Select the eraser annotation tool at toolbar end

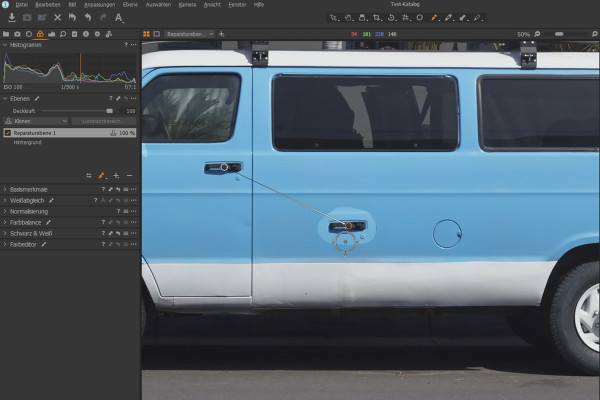(x=478, y=18)
